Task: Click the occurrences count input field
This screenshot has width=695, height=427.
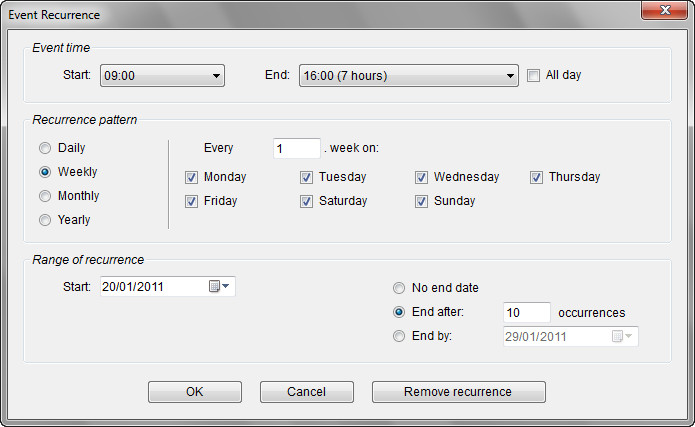Action: click(x=527, y=312)
